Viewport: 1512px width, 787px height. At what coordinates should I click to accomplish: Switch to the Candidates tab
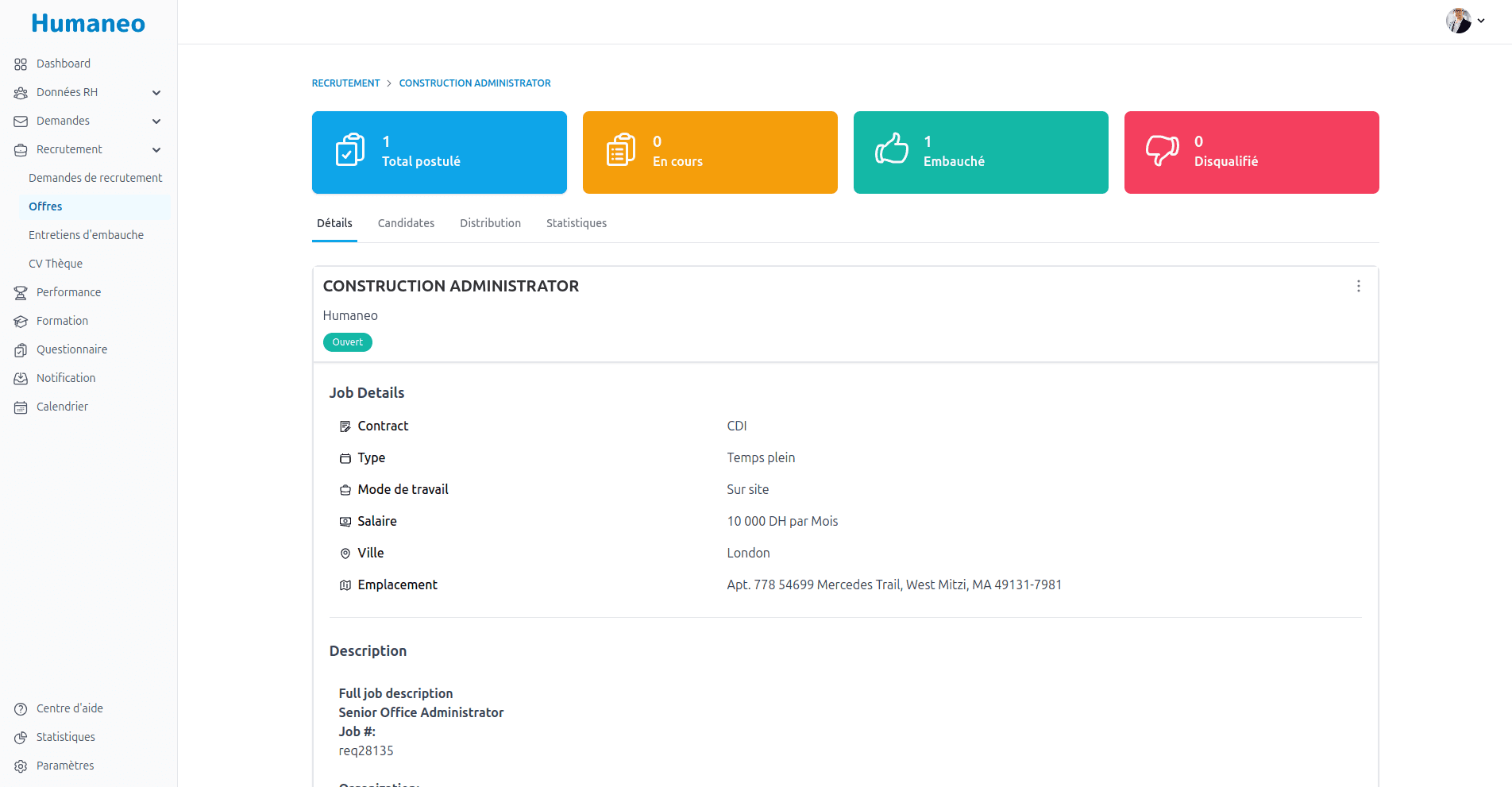406,223
